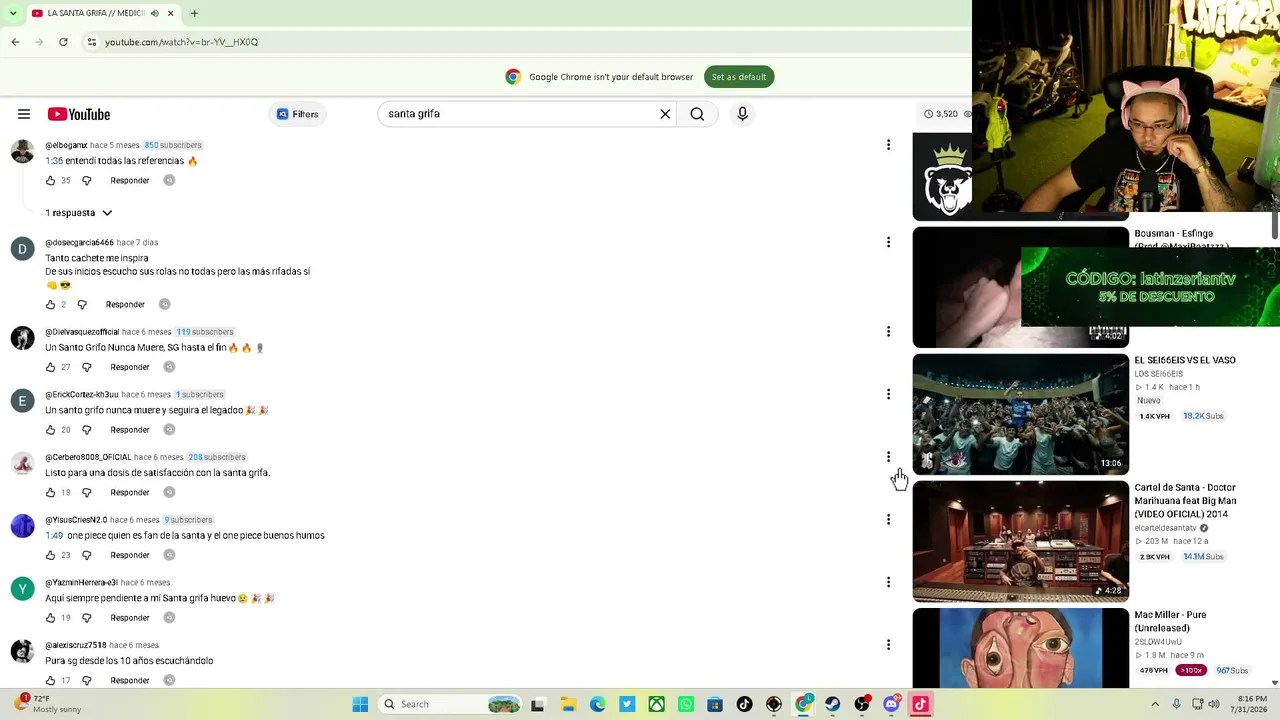Image resolution: width=1280 pixels, height=720 pixels.
Task: Open Cartel de Santa Doctor Marihuana thumbnail
Action: coord(1021,541)
